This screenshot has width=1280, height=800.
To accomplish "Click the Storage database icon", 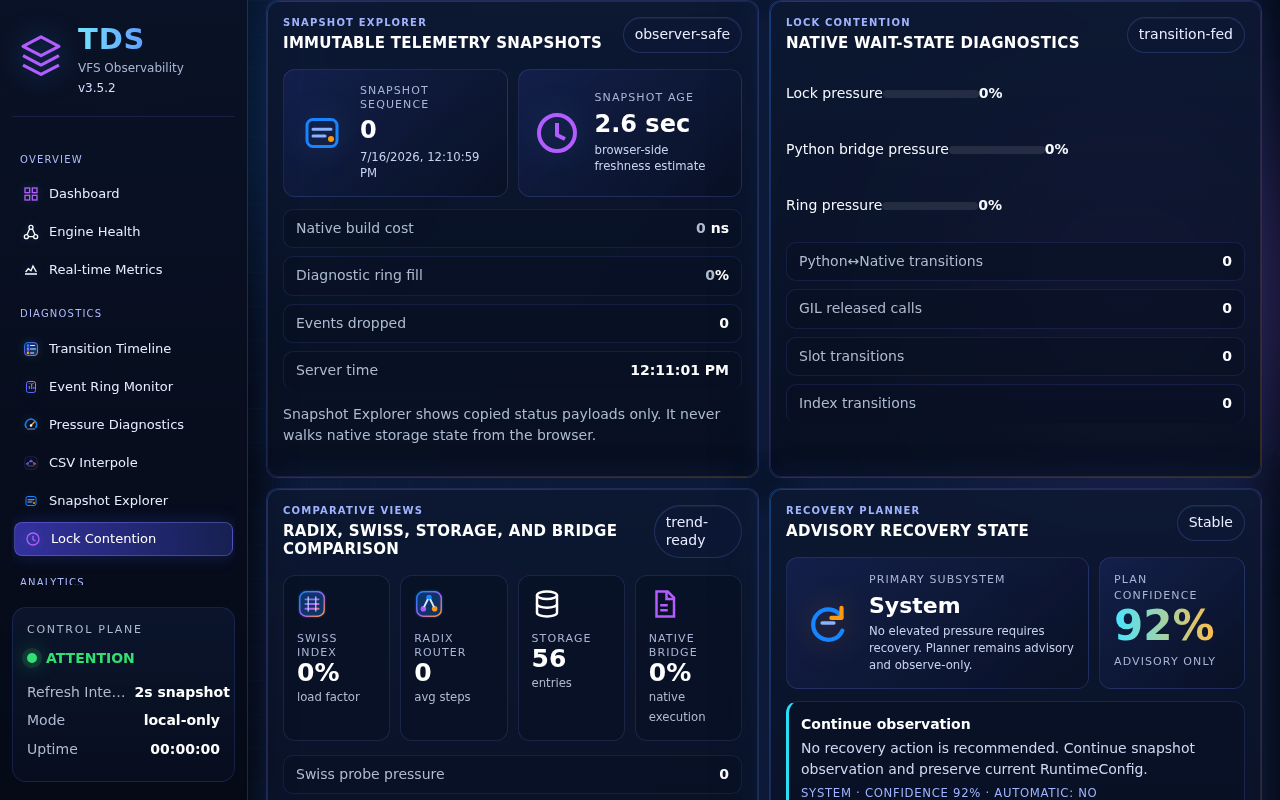I will coord(547,604).
